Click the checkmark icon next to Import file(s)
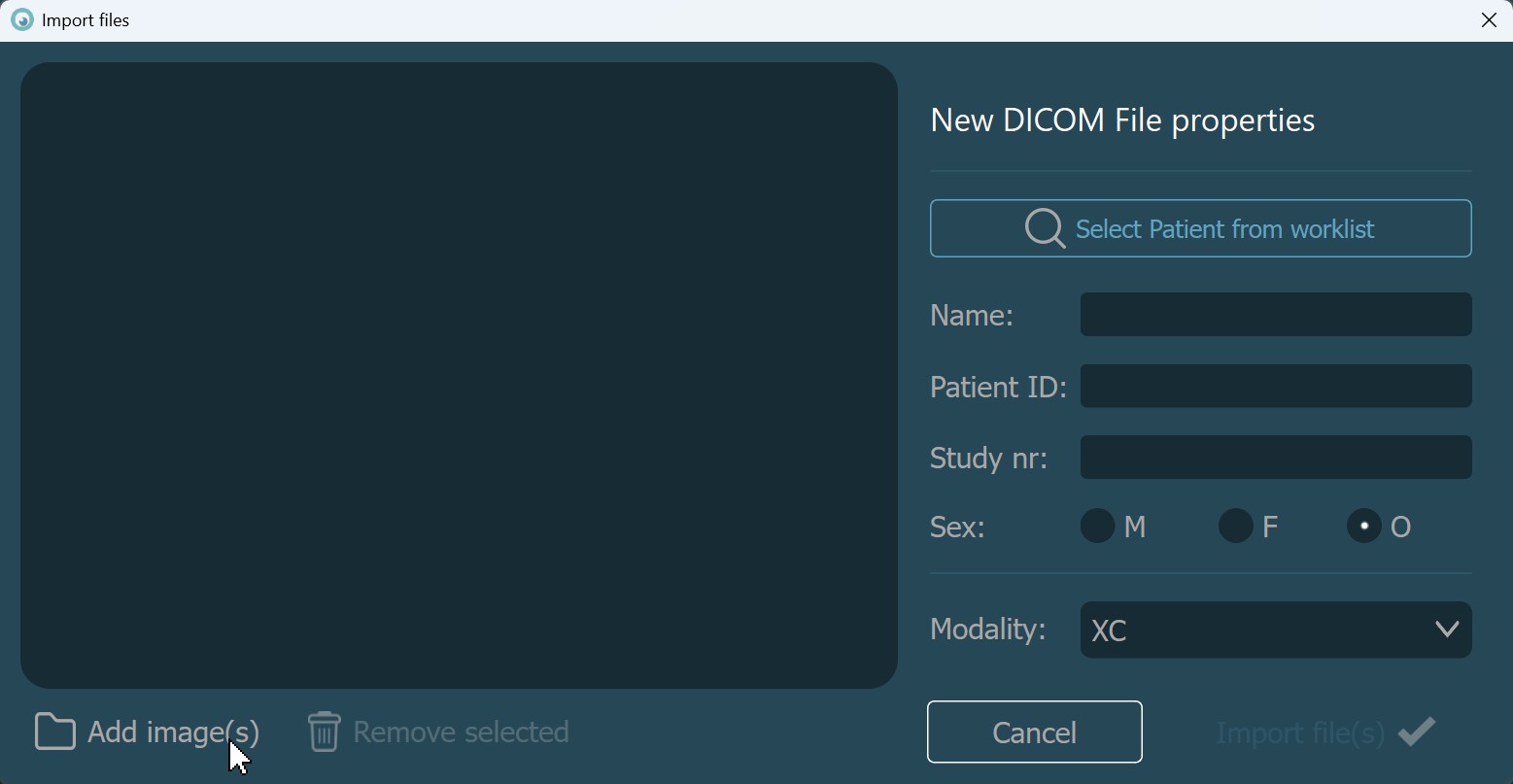 pyautogui.click(x=1417, y=731)
